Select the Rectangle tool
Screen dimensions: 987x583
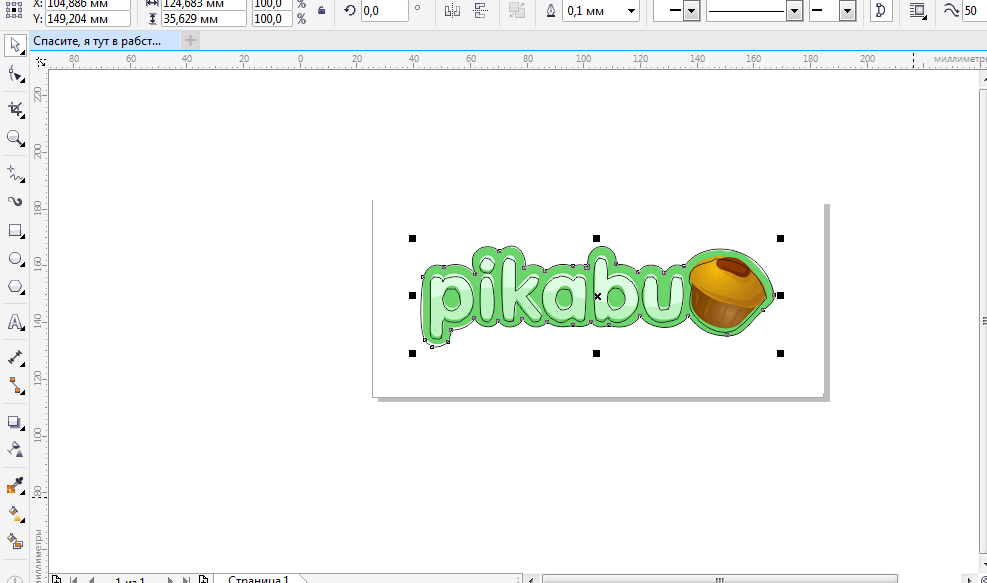tap(15, 230)
